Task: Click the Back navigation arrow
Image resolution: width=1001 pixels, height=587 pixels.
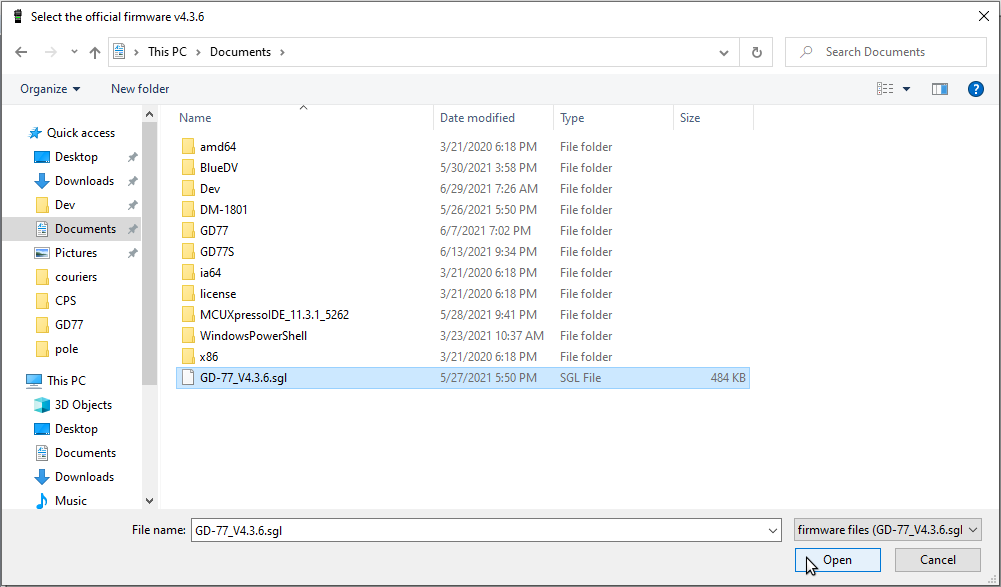Action: tap(21, 52)
